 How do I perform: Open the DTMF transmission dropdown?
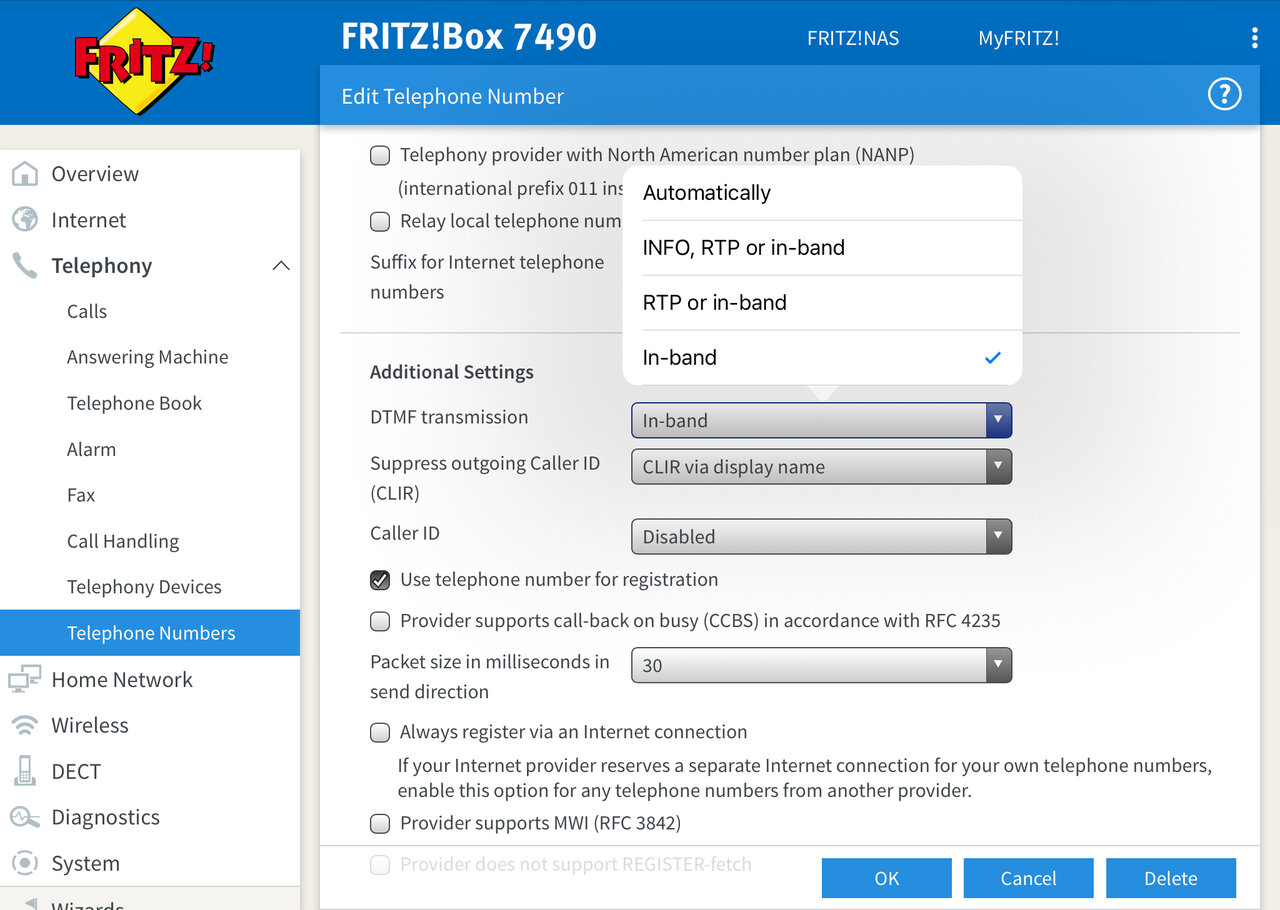tap(821, 420)
